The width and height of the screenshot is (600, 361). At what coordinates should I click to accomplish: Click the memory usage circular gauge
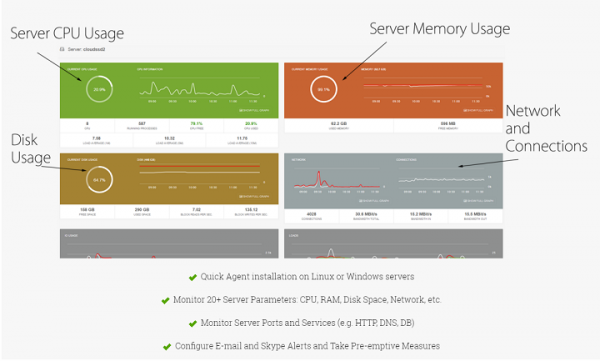[323, 89]
